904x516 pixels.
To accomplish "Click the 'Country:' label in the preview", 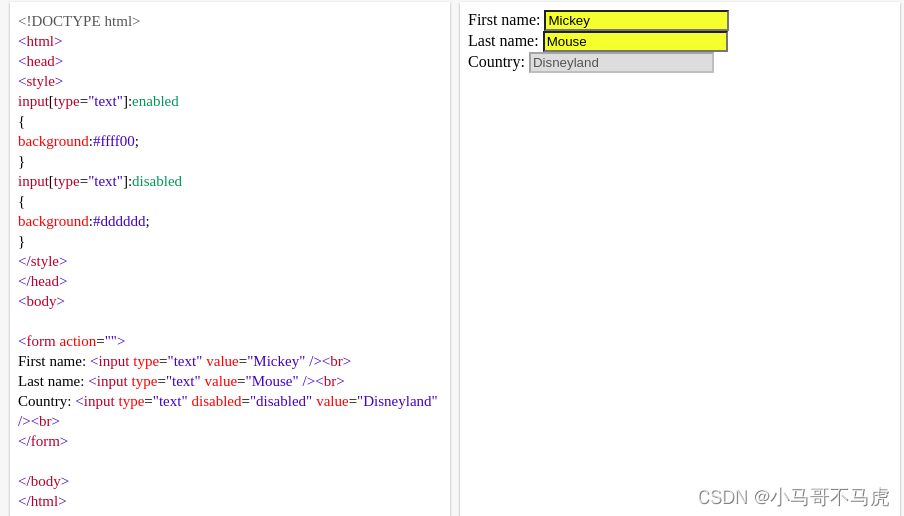I will point(496,62).
